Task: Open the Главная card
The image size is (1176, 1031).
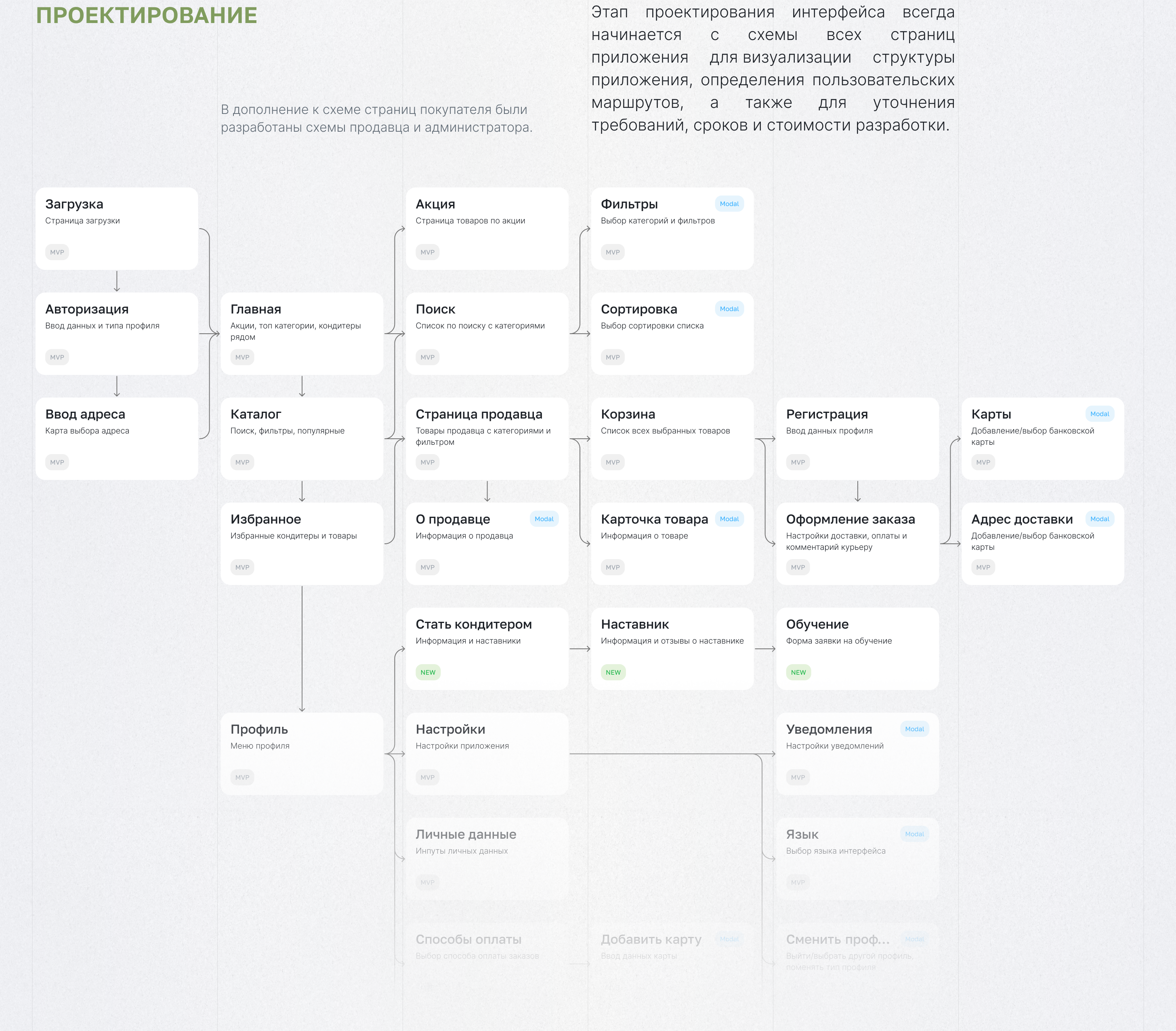Action: tap(301, 334)
